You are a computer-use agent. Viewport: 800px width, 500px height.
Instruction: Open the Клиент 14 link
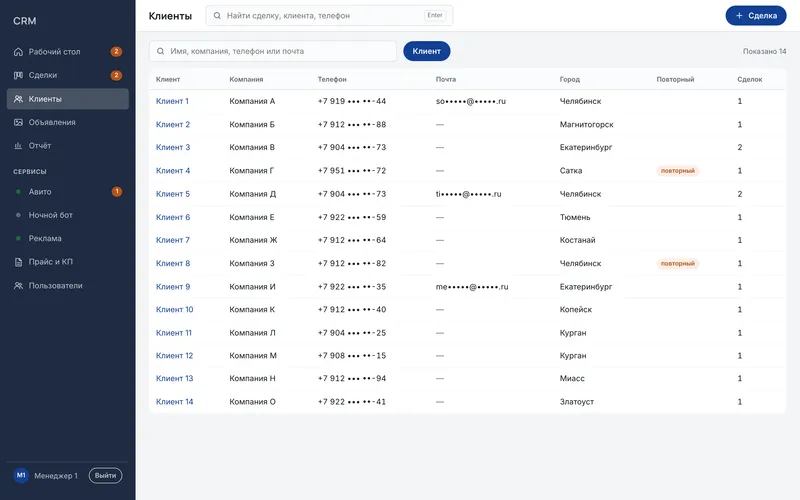[174, 402]
